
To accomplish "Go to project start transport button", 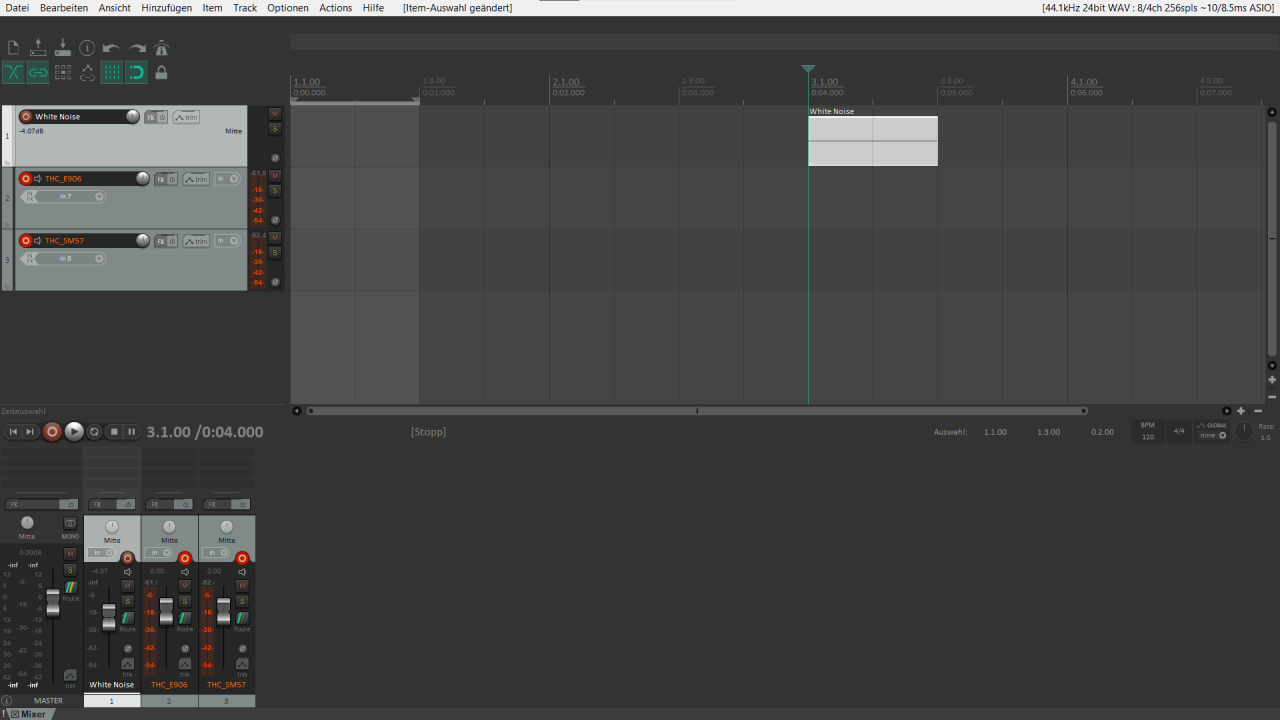I will click(x=13, y=432).
